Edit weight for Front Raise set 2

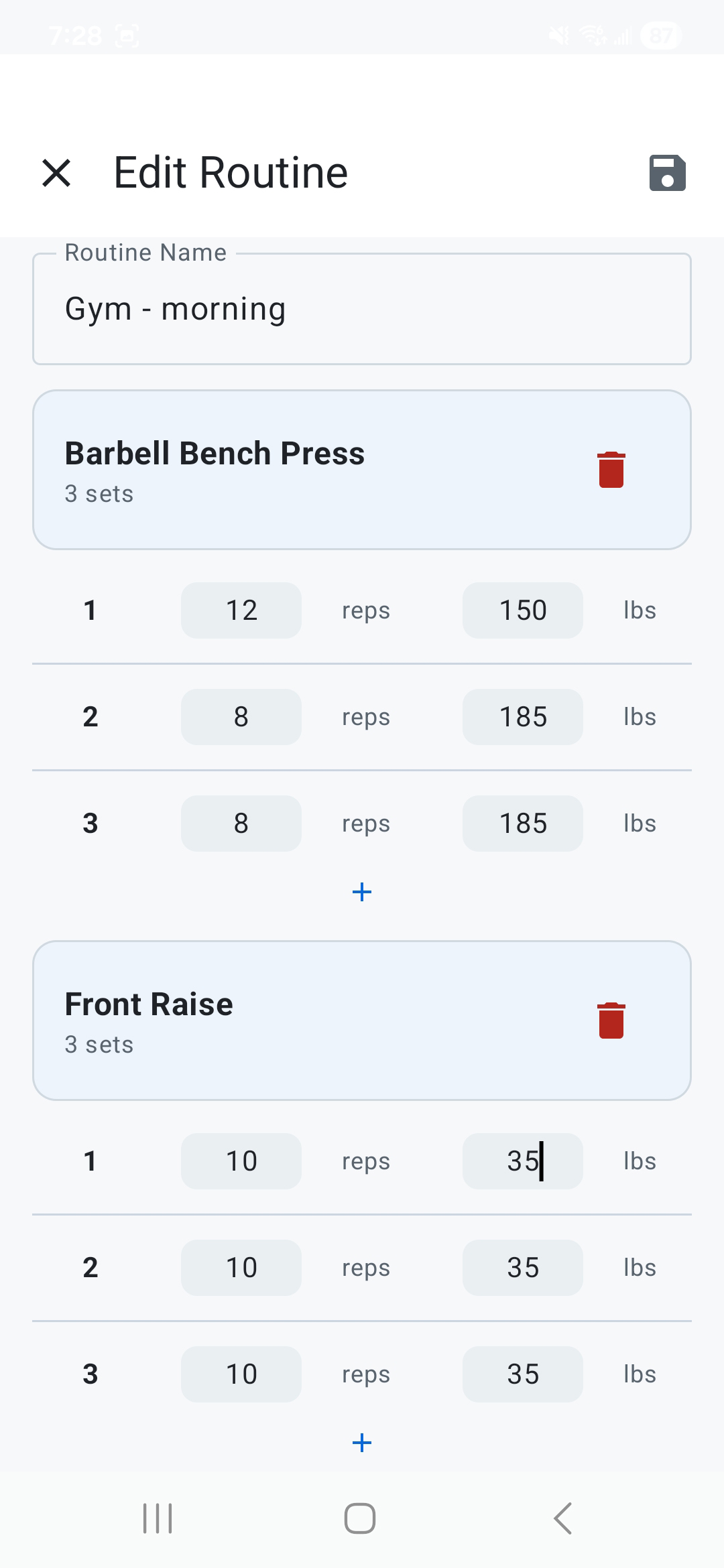(522, 1266)
